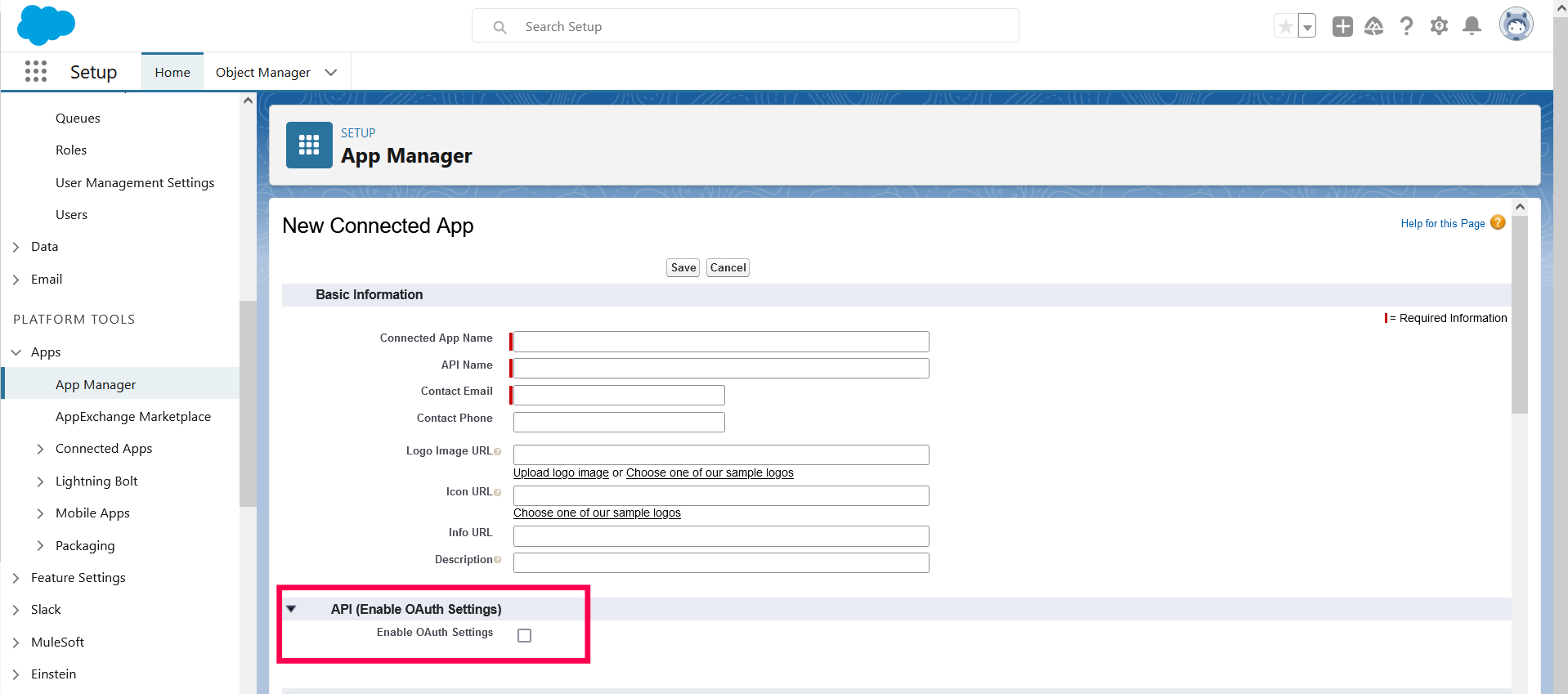Open the user profile avatar

pos(1516,25)
